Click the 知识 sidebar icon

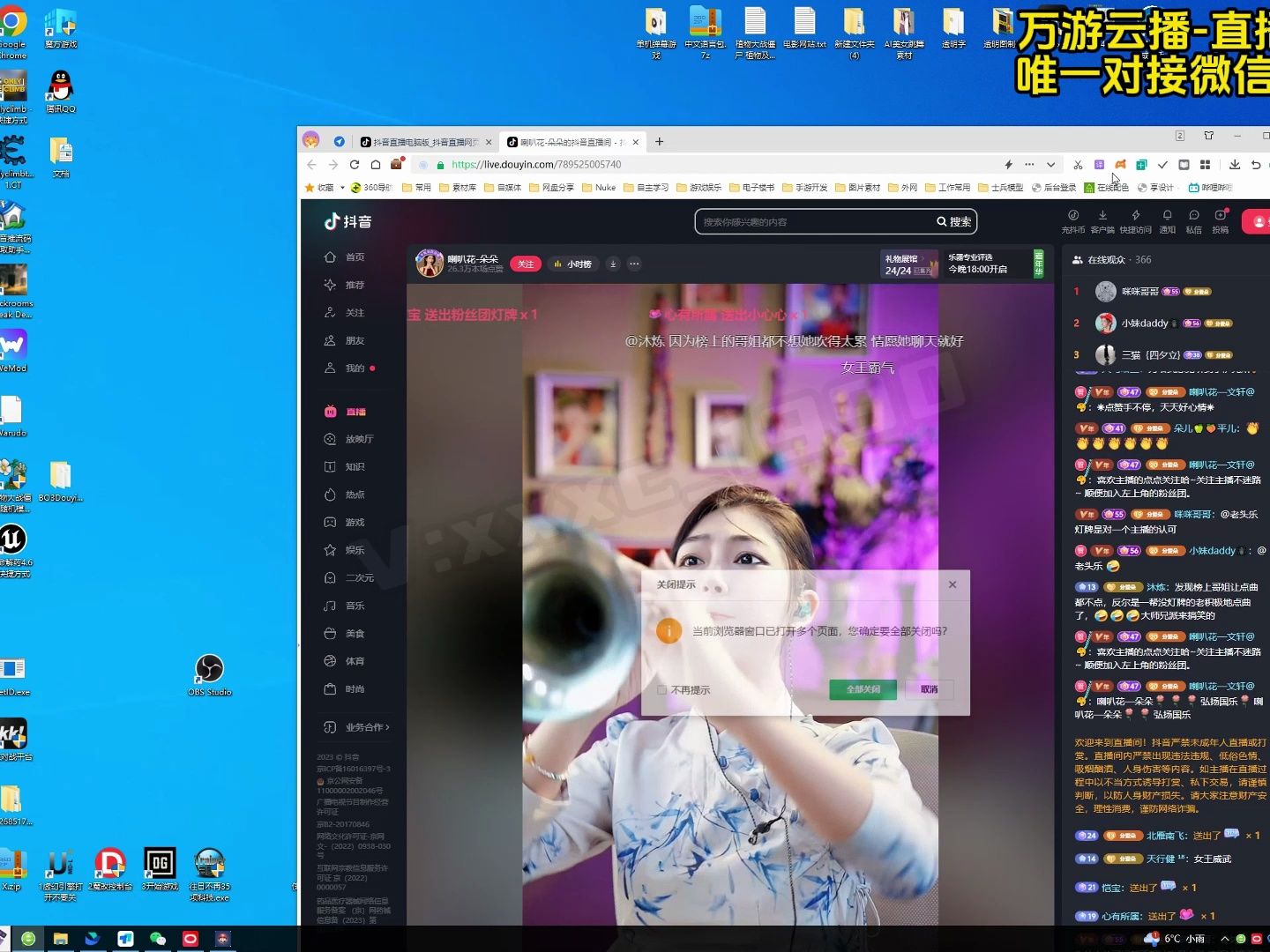[x=330, y=466]
